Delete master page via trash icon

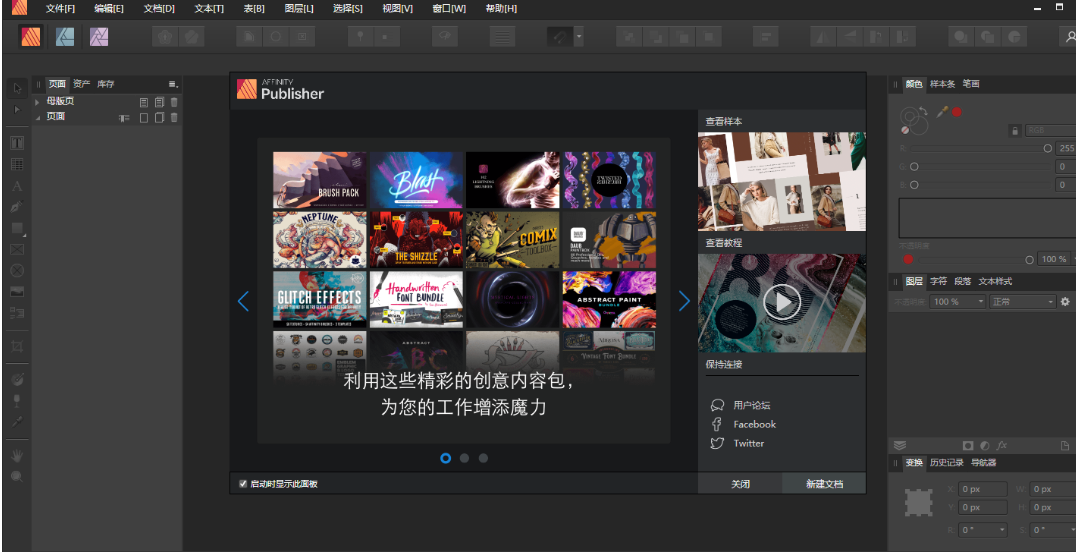(174, 102)
